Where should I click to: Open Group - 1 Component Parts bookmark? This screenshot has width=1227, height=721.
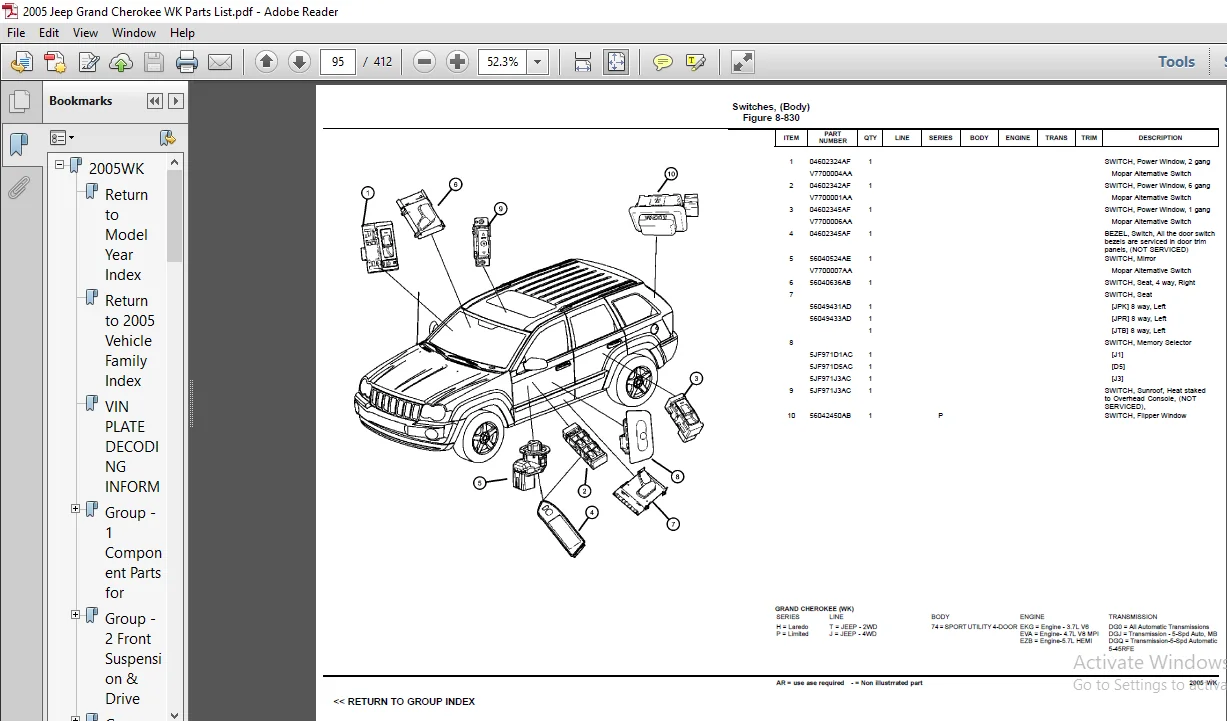coord(133,552)
